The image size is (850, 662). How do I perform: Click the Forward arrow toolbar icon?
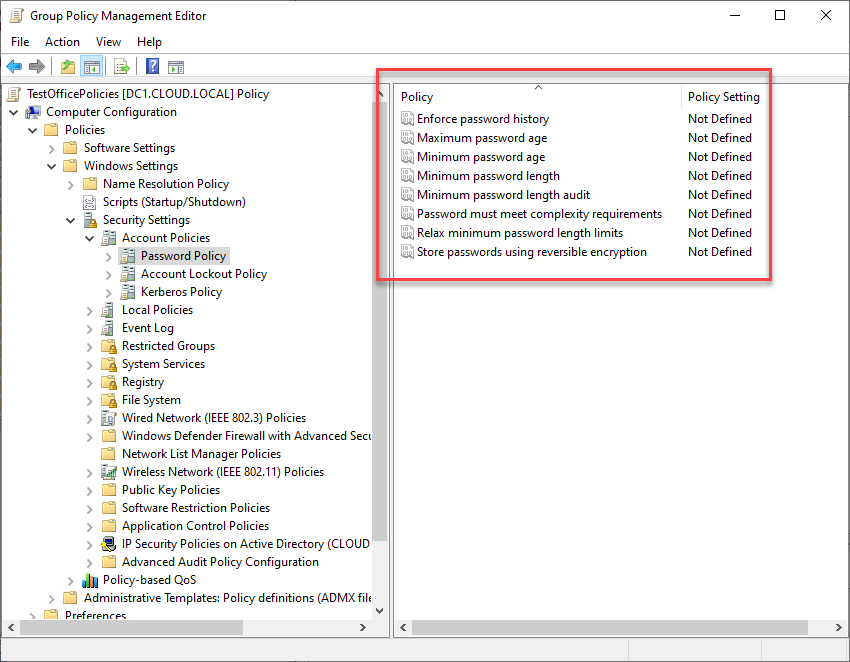tap(37, 67)
